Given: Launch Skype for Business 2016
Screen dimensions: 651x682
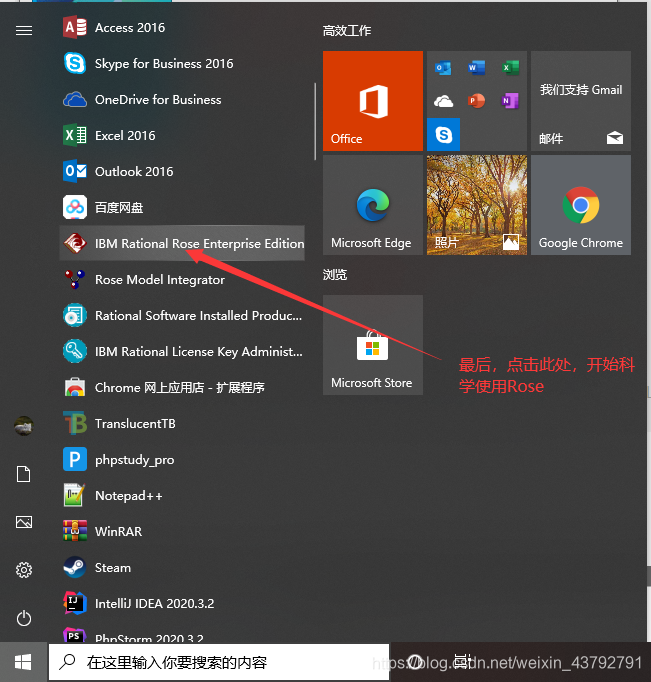Looking at the screenshot, I should 182,64.
